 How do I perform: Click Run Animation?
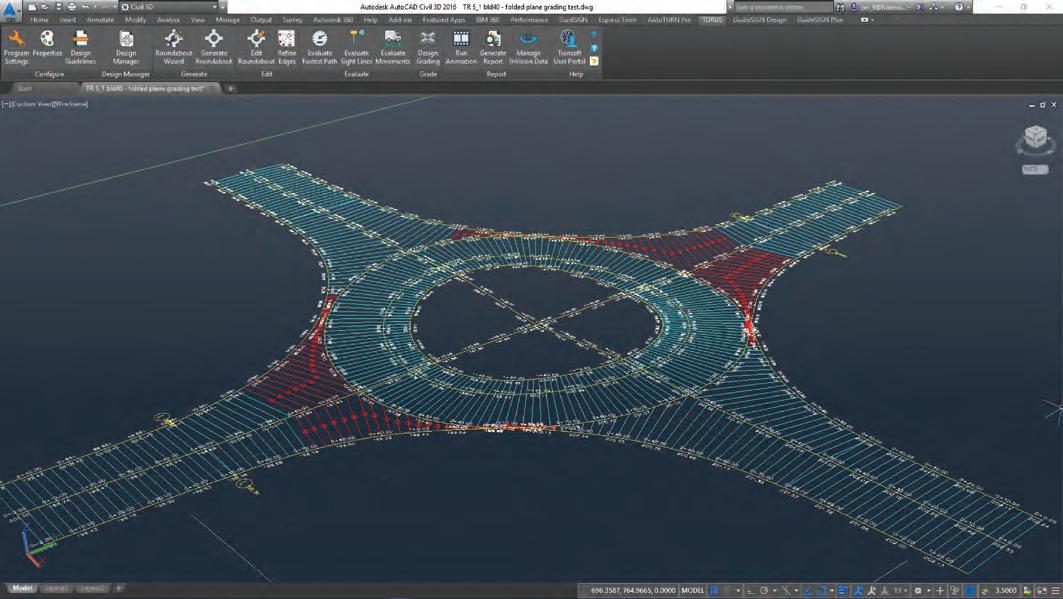tap(461, 47)
